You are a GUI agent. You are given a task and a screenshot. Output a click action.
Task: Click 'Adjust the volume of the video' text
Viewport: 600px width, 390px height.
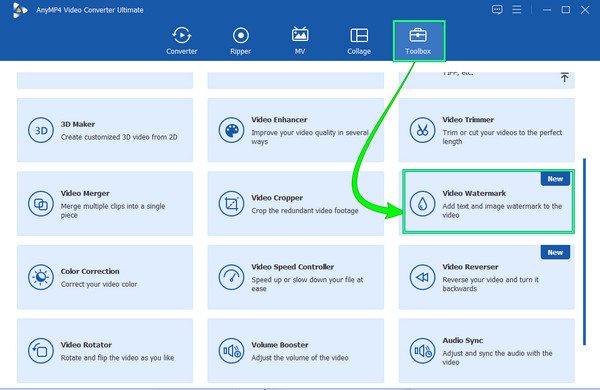(x=300, y=357)
